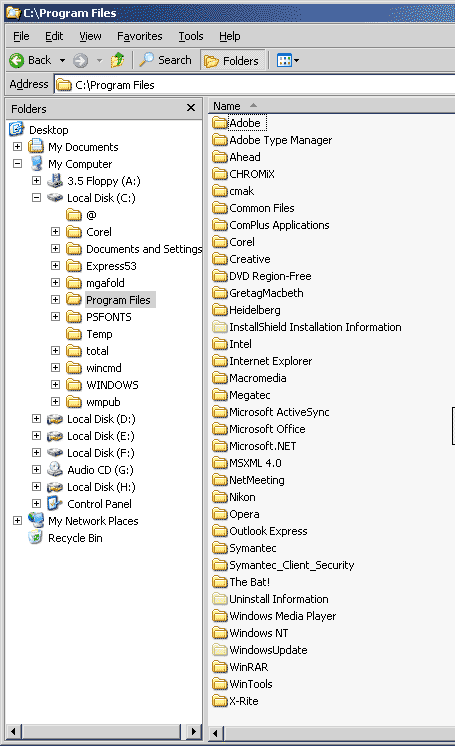The height and width of the screenshot is (746, 455).
Task: Collapse the Local Disk (C:) node
Action: tap(37, 197)
